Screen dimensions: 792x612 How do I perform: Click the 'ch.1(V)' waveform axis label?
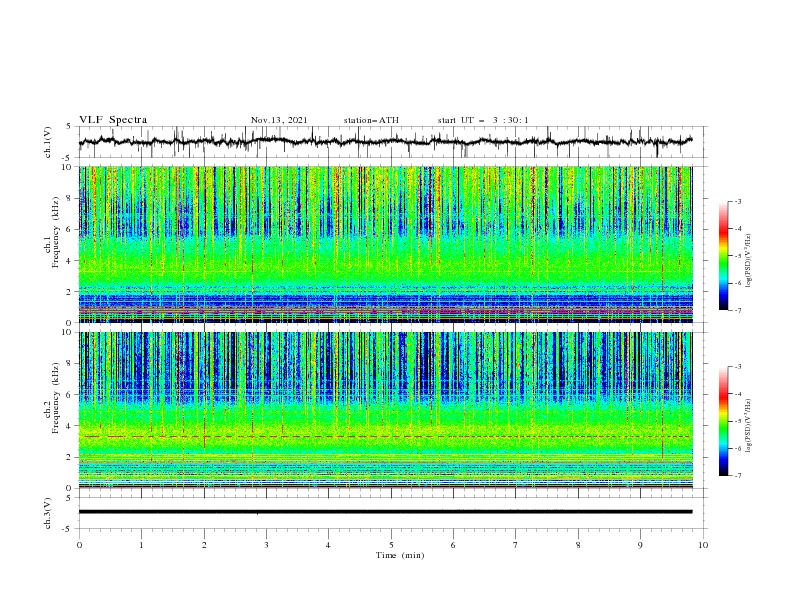tap(48, 142)
